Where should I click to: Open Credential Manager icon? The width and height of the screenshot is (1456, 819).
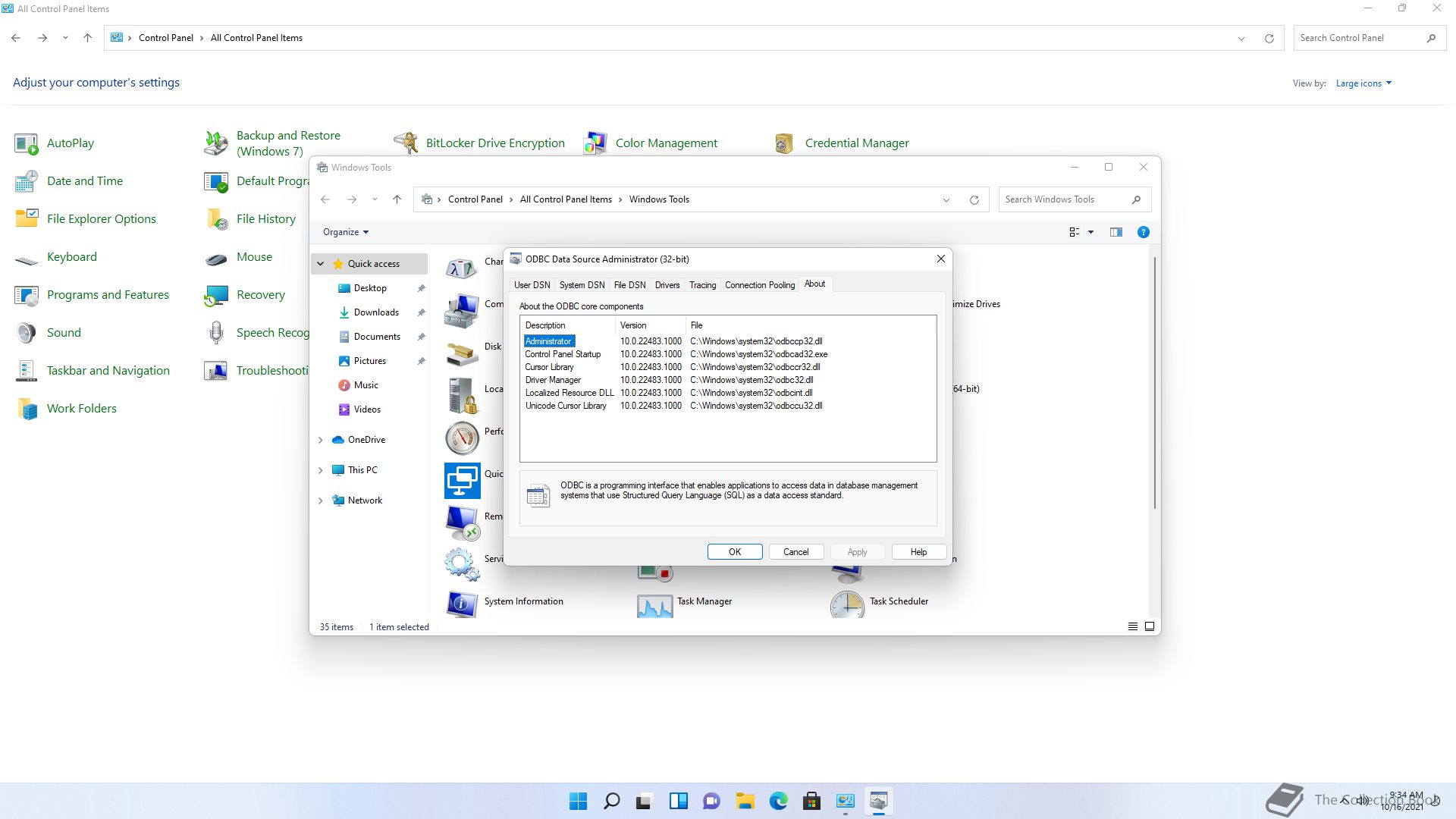coord(785,143)
